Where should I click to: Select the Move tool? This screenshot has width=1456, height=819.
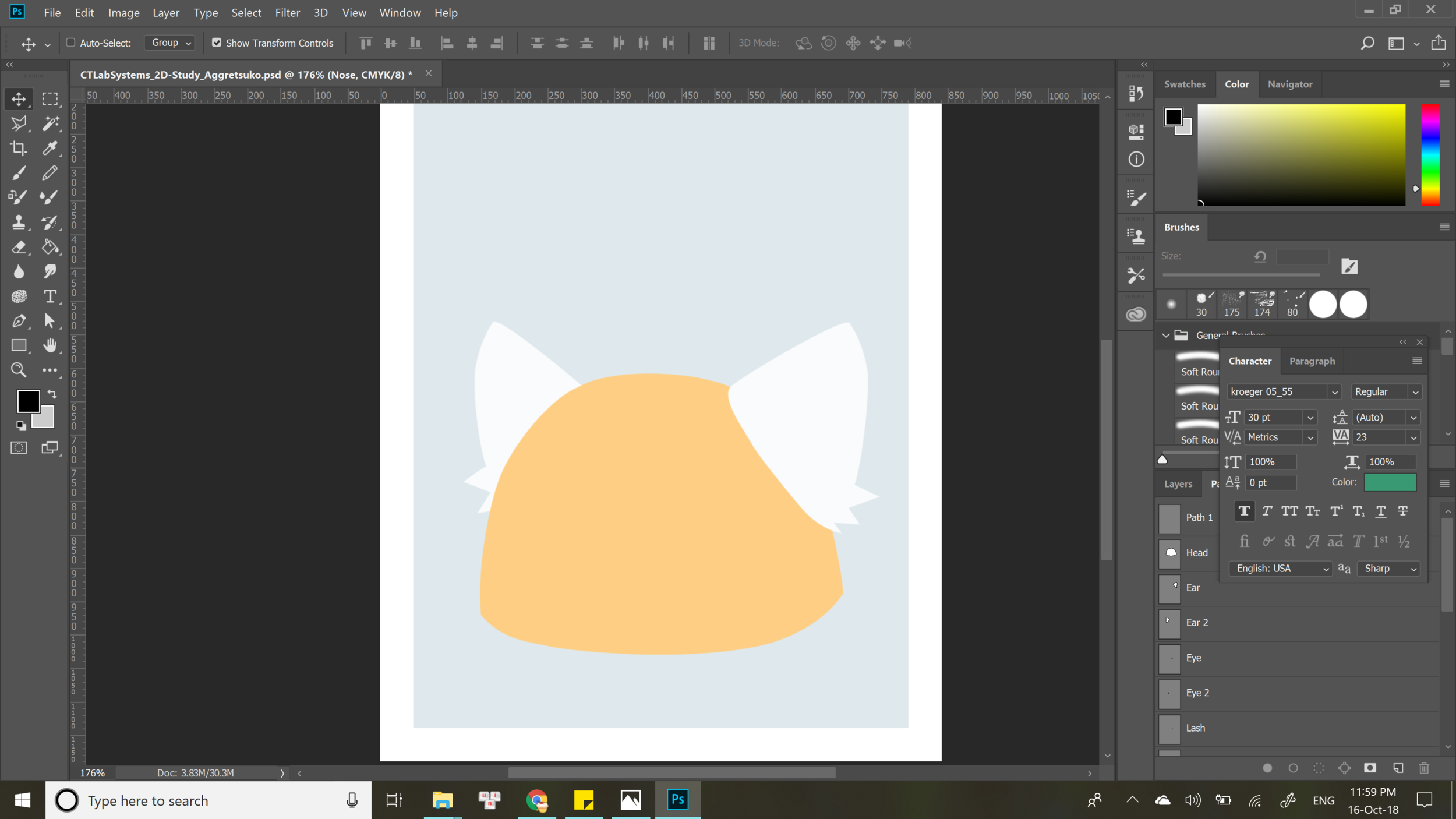19,99
